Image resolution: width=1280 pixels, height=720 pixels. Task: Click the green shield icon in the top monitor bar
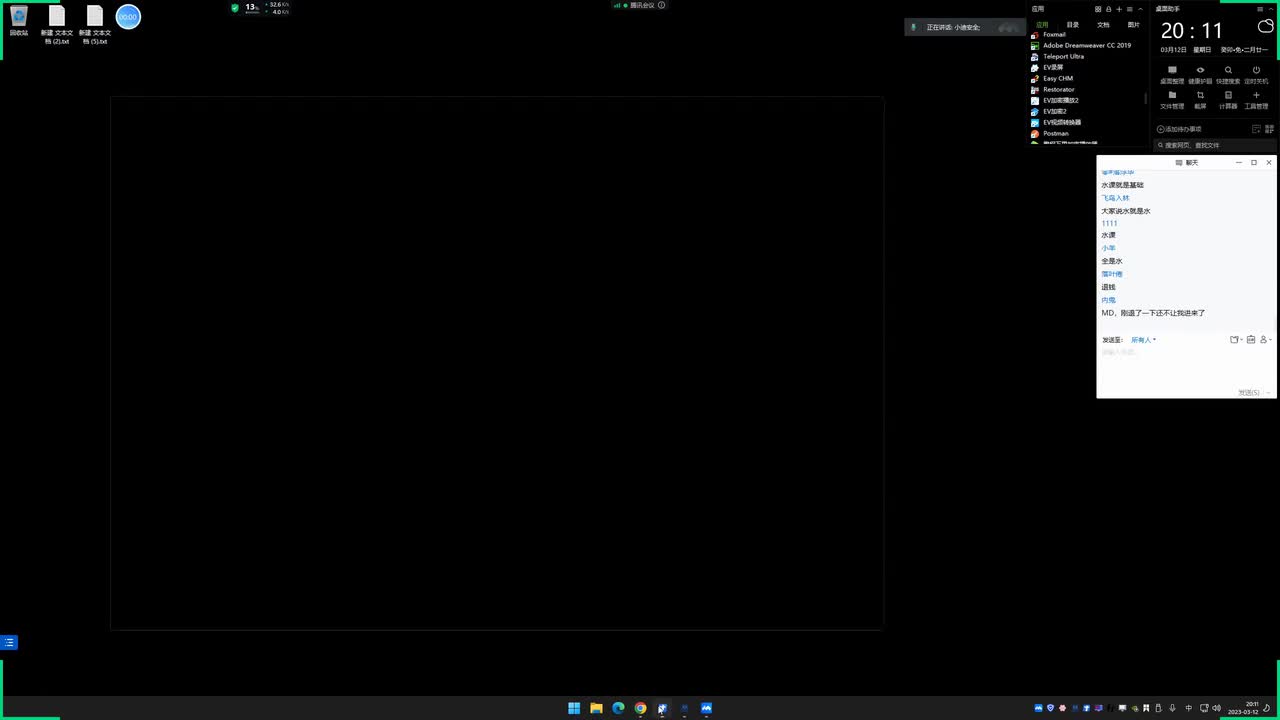(x=235, y=8)
